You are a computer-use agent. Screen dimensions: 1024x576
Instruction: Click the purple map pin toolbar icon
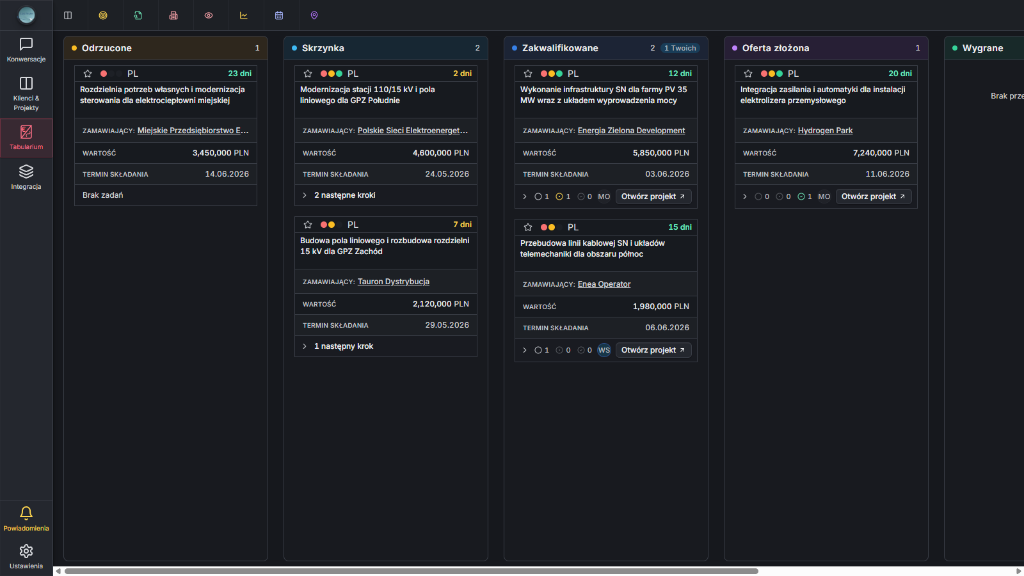[x=314, y=15]
